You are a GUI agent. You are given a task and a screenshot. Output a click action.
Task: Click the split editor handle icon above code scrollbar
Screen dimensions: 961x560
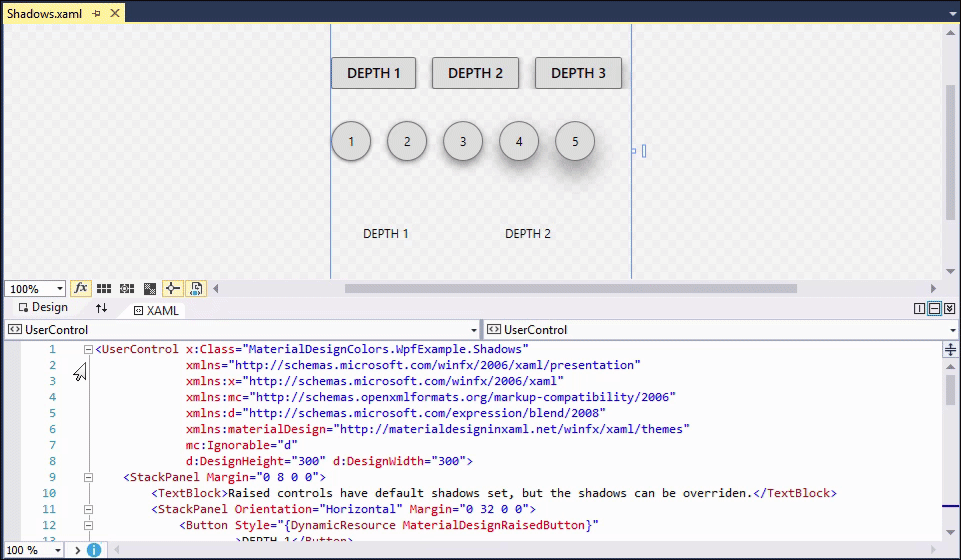click(x=950, y=350)
